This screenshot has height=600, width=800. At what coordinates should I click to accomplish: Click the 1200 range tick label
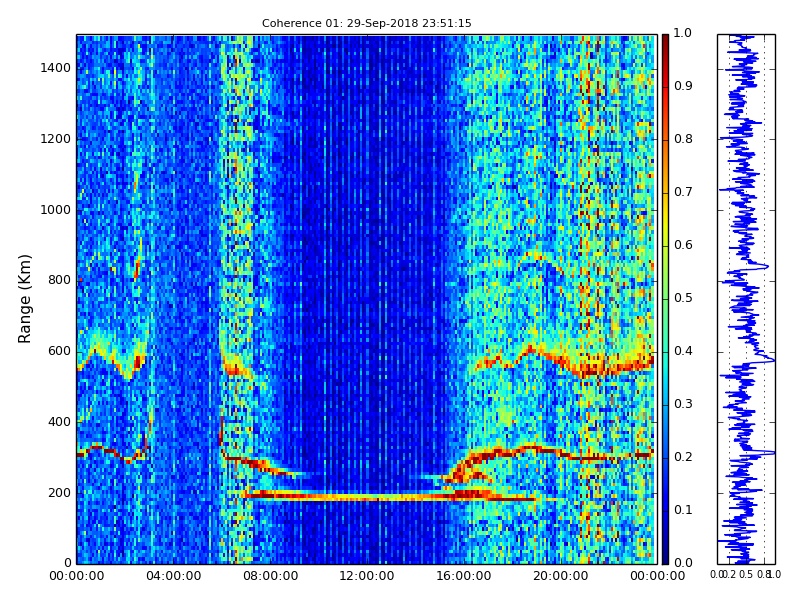click(x=55, y=139)
